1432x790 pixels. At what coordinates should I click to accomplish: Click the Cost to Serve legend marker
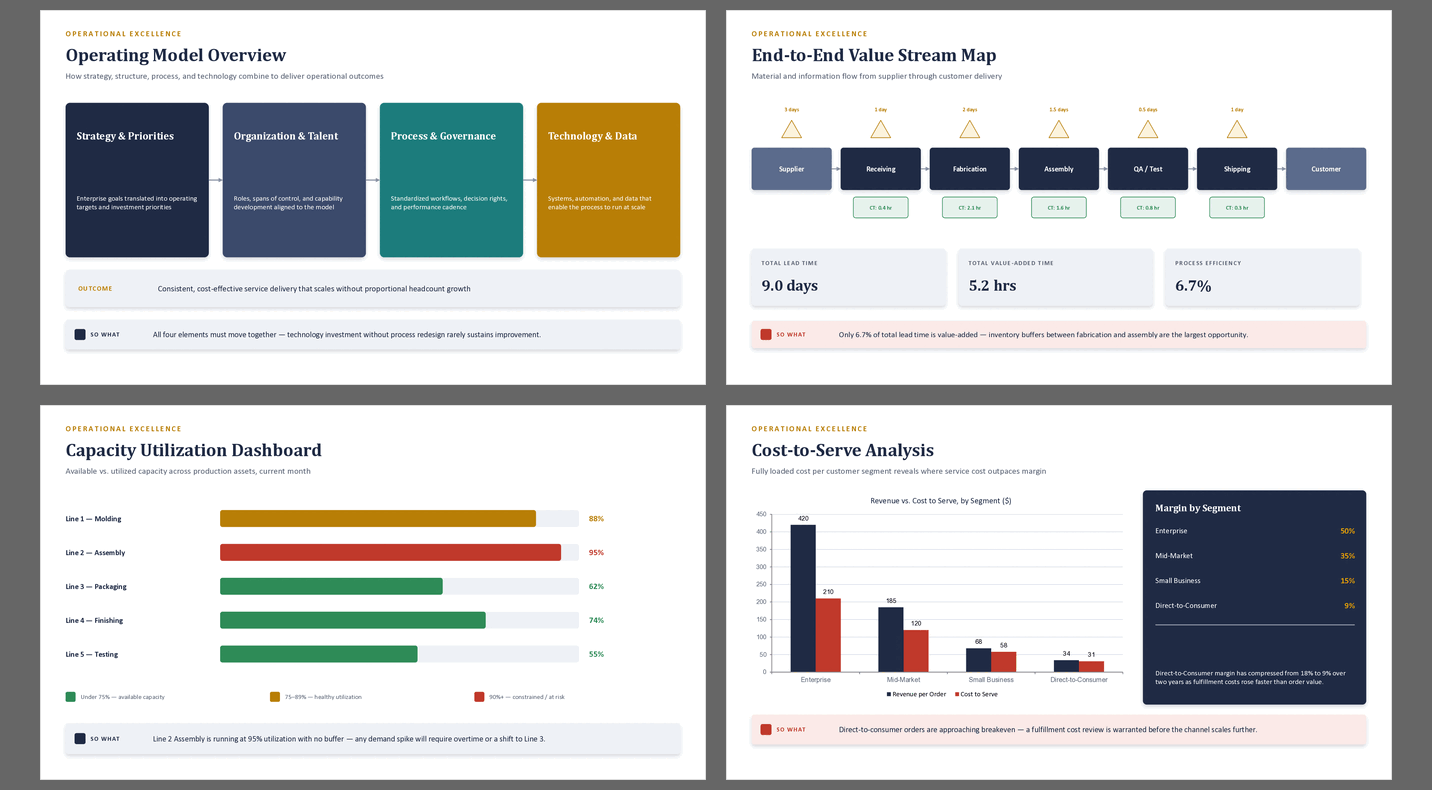pos(957,694)
